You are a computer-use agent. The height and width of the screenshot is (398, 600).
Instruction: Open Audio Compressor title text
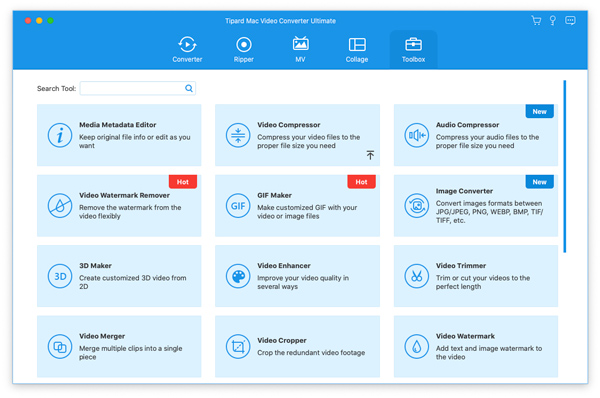coord(467,125)
